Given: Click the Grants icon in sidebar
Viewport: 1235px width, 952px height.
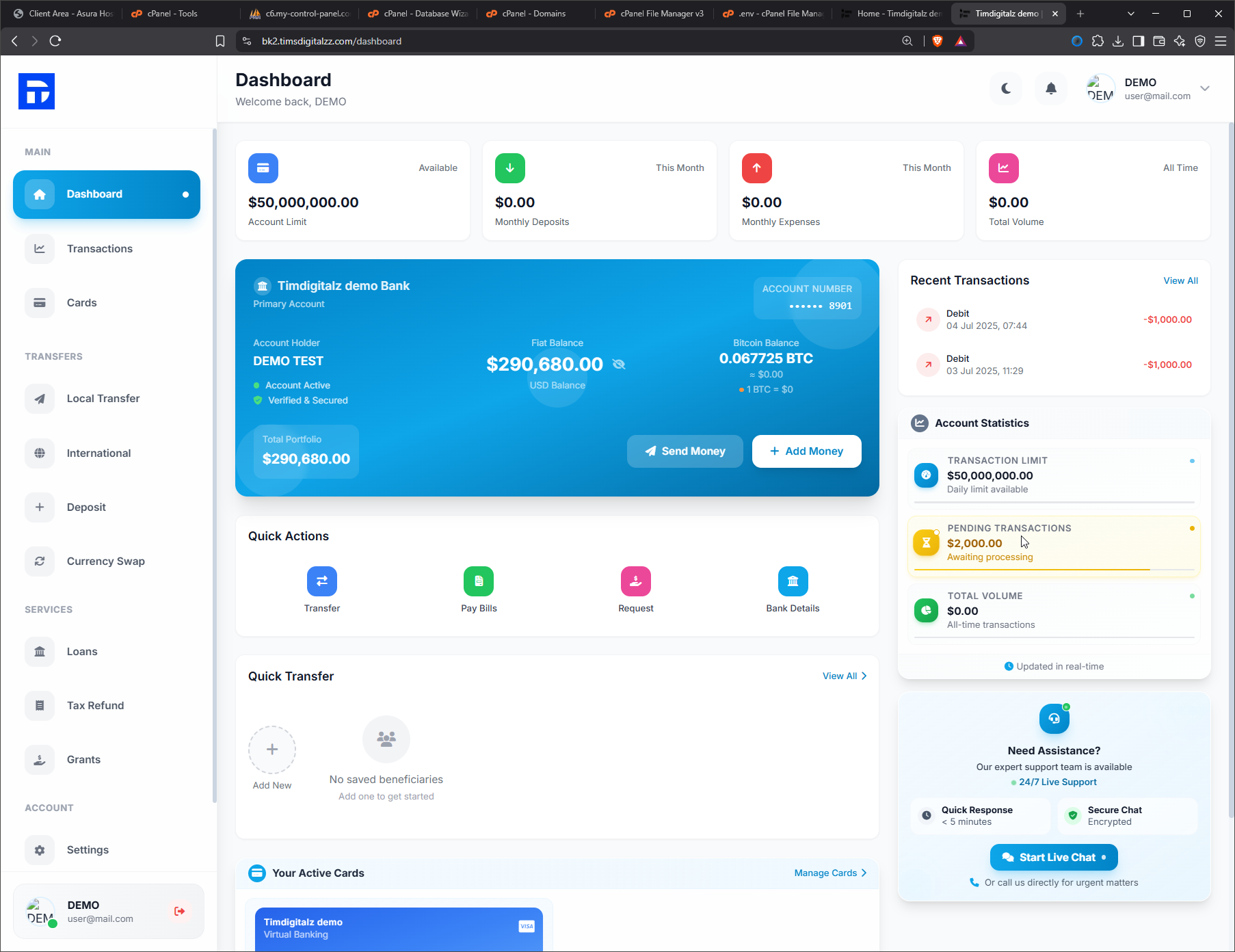Looking at the screenshot, I should tap(40, 760).
